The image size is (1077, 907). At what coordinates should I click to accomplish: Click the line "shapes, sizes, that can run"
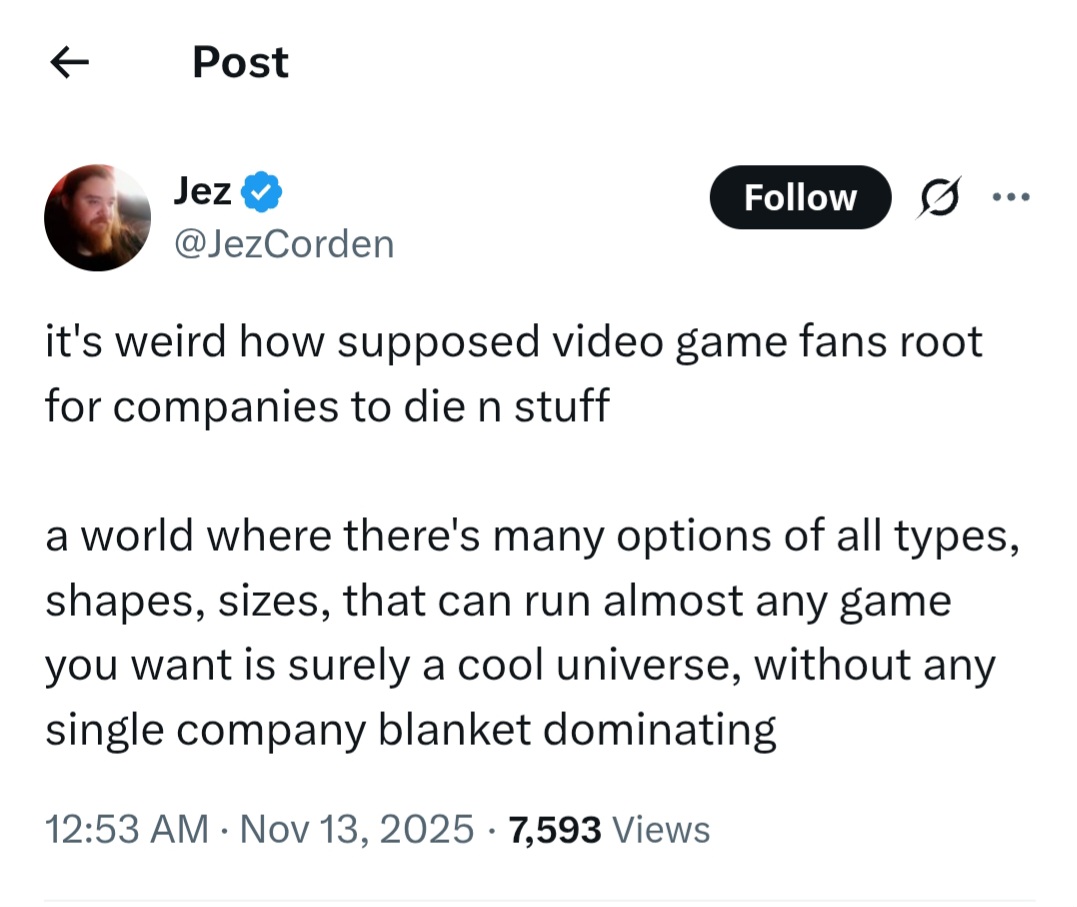point(498,602)
